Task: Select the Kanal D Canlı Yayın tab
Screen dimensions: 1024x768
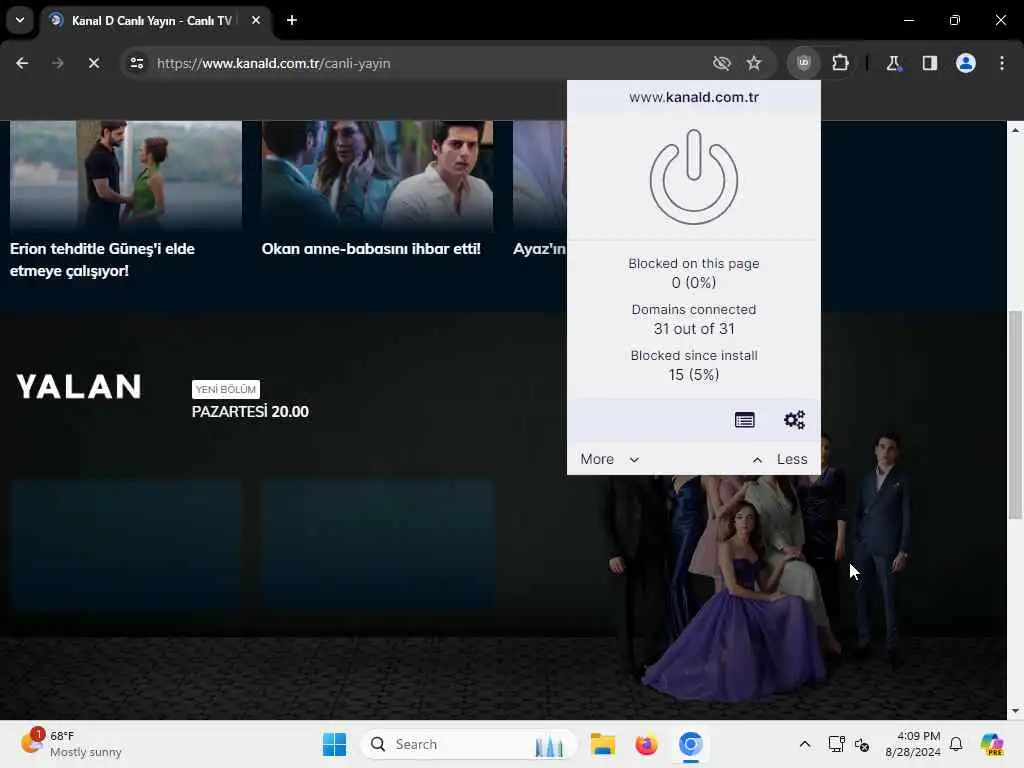Action: (152, 20)
